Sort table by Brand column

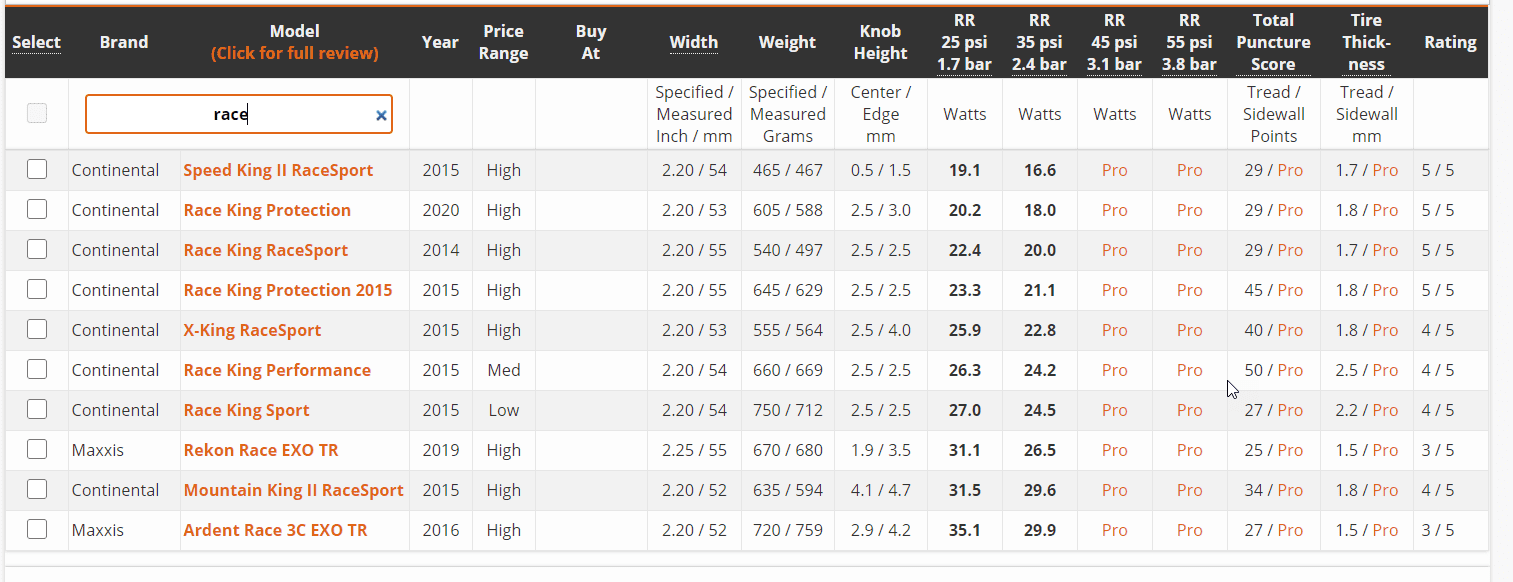pos(124,42)
